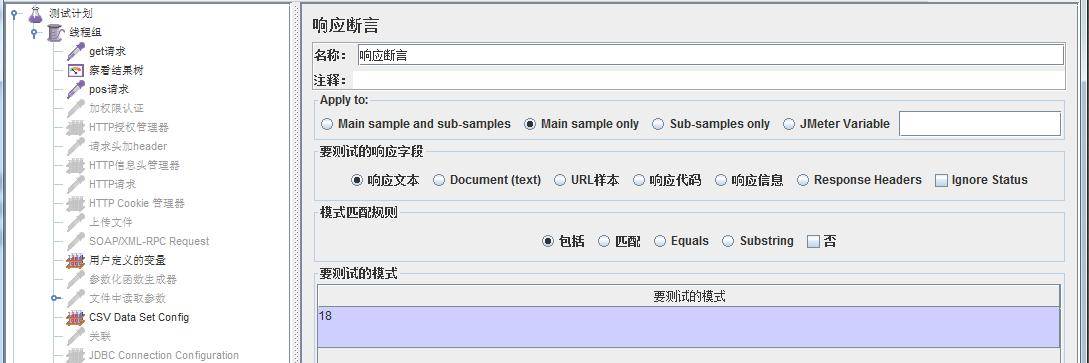Select the pattern row containing 18

coord(689,327)
